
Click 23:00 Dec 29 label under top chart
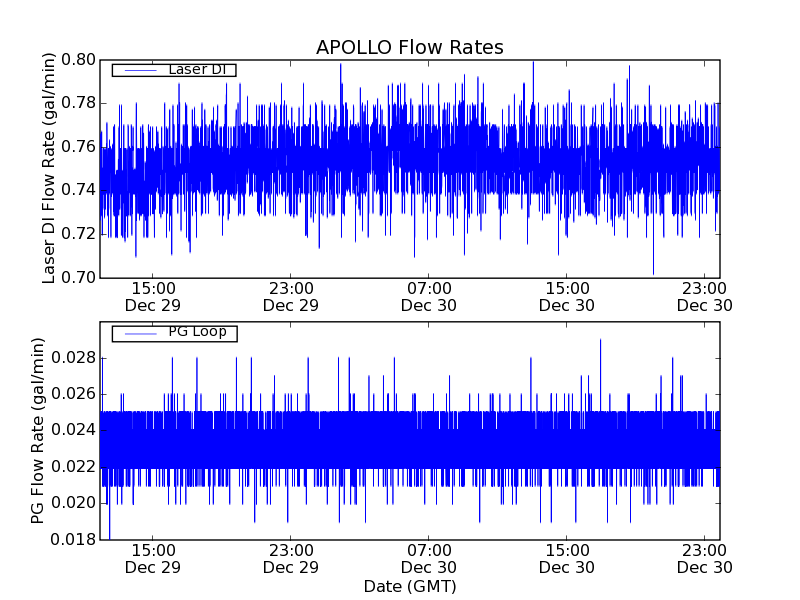coord(290,296)
